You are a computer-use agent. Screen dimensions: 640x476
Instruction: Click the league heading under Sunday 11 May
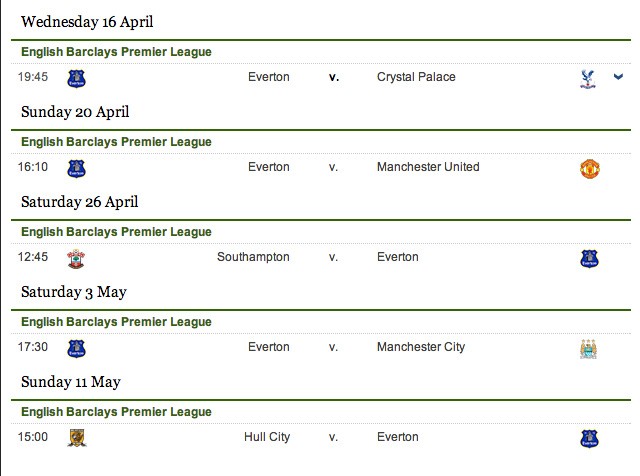[116, 412]
